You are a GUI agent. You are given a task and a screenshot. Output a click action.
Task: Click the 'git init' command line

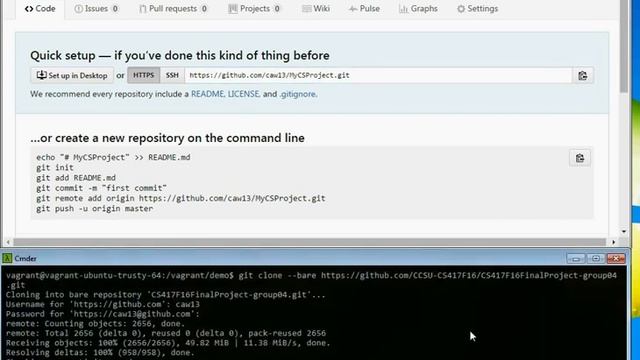(55, 168)
